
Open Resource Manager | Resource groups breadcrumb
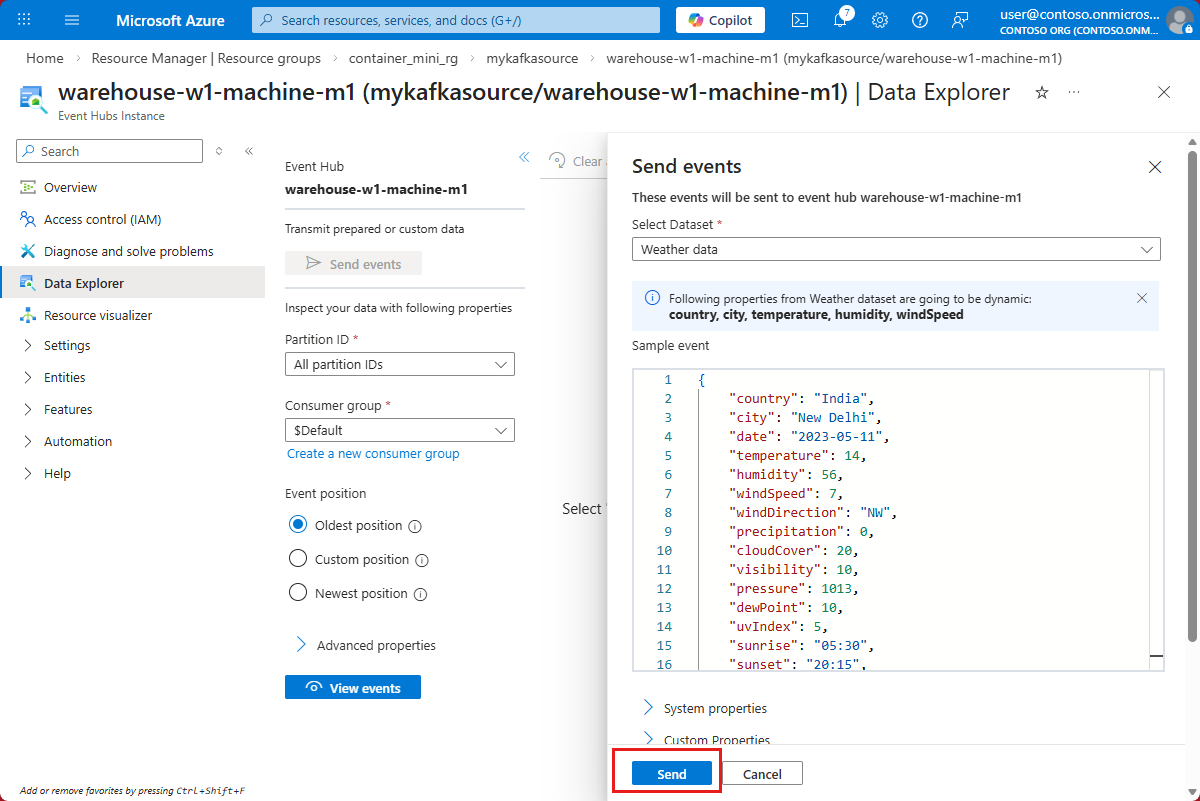206,58
